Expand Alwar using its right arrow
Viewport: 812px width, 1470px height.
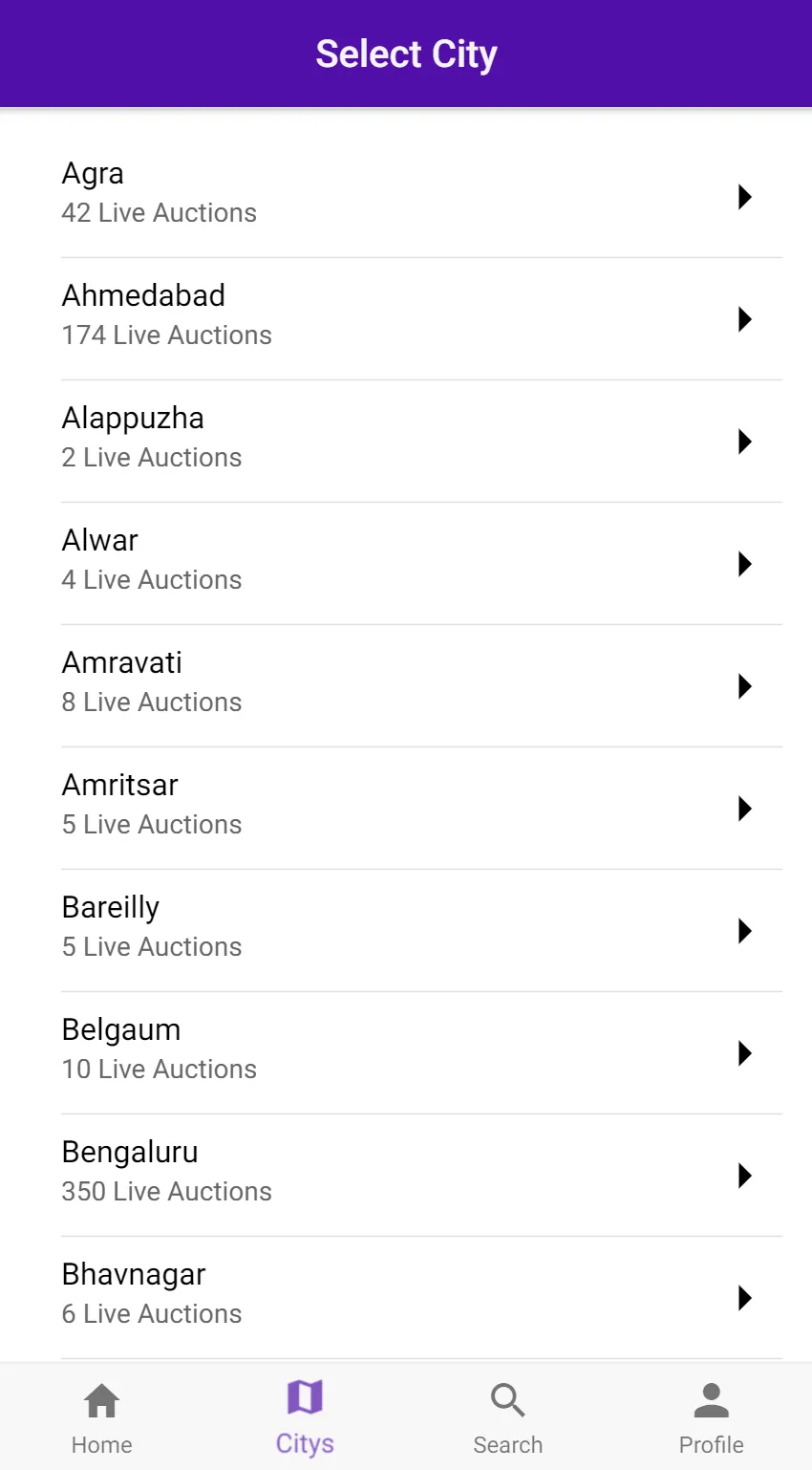745,564
